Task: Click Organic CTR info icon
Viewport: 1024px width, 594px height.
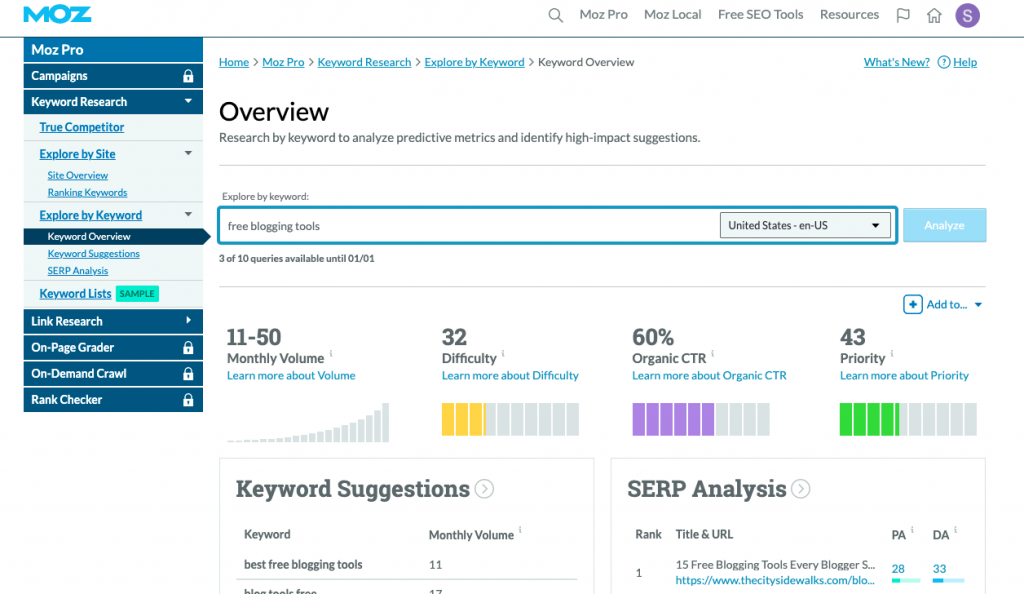Action: 712,353
